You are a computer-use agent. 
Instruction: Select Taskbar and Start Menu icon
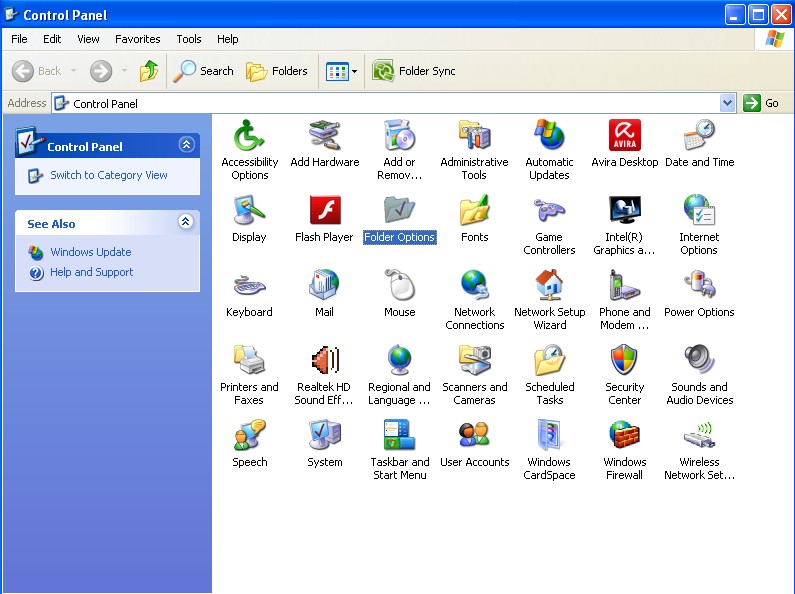pos(400,435)
